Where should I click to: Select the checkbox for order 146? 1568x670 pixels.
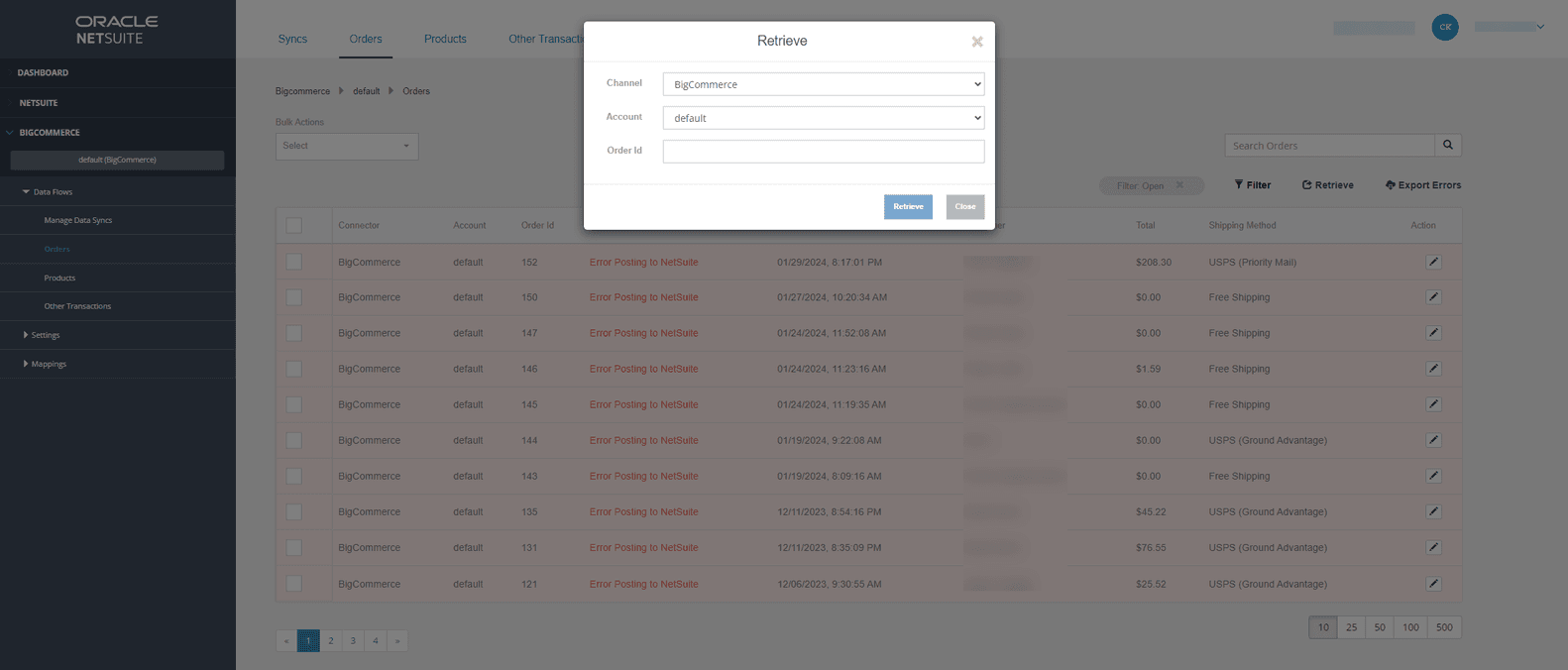tap(293, 369)
